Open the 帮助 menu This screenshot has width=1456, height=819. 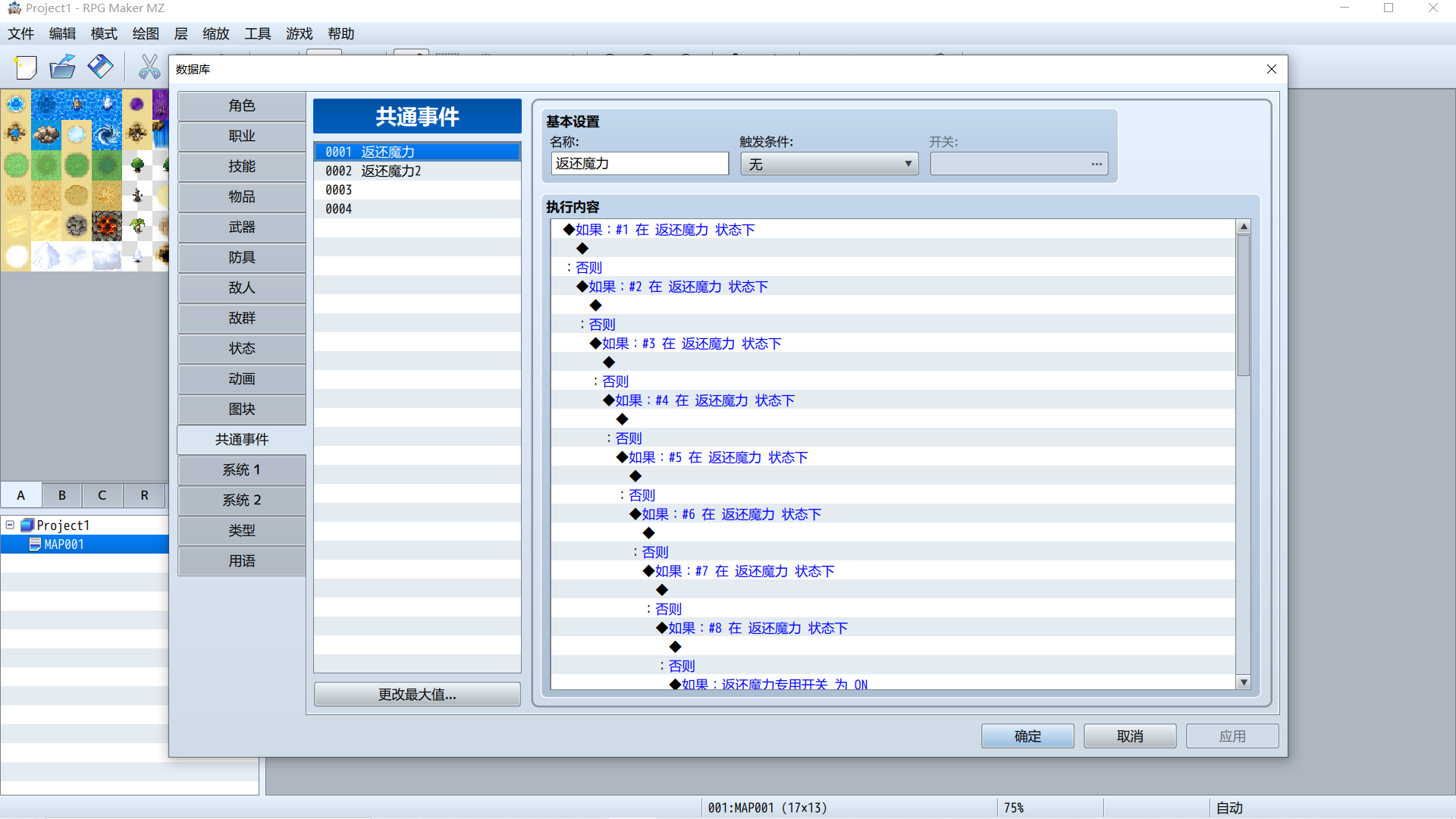pyautogui.click(x=341, y=33)
